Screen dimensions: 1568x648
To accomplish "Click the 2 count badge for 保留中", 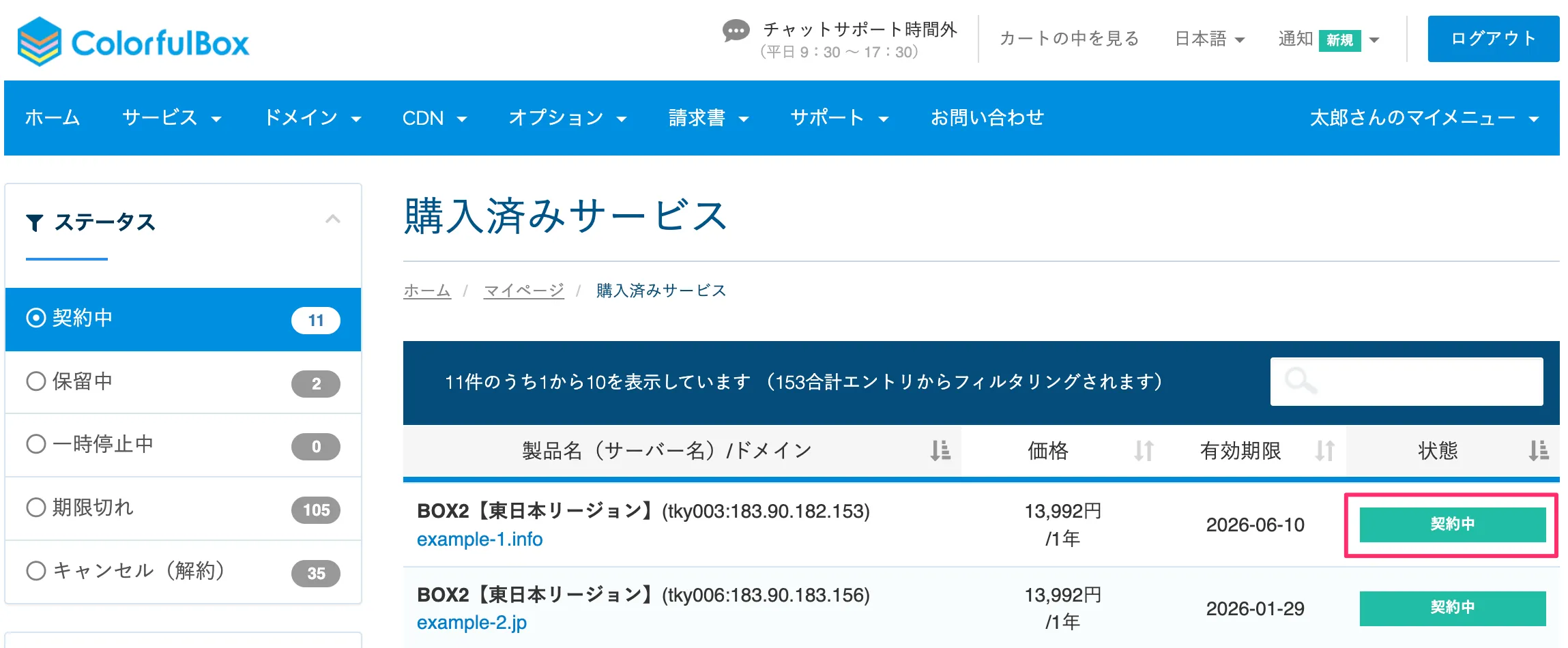I will 316,384.
